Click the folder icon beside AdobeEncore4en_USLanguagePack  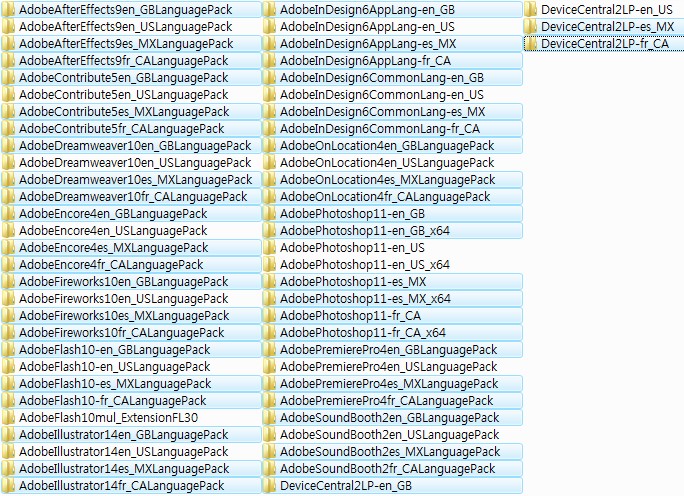click(x=8, y=231)
